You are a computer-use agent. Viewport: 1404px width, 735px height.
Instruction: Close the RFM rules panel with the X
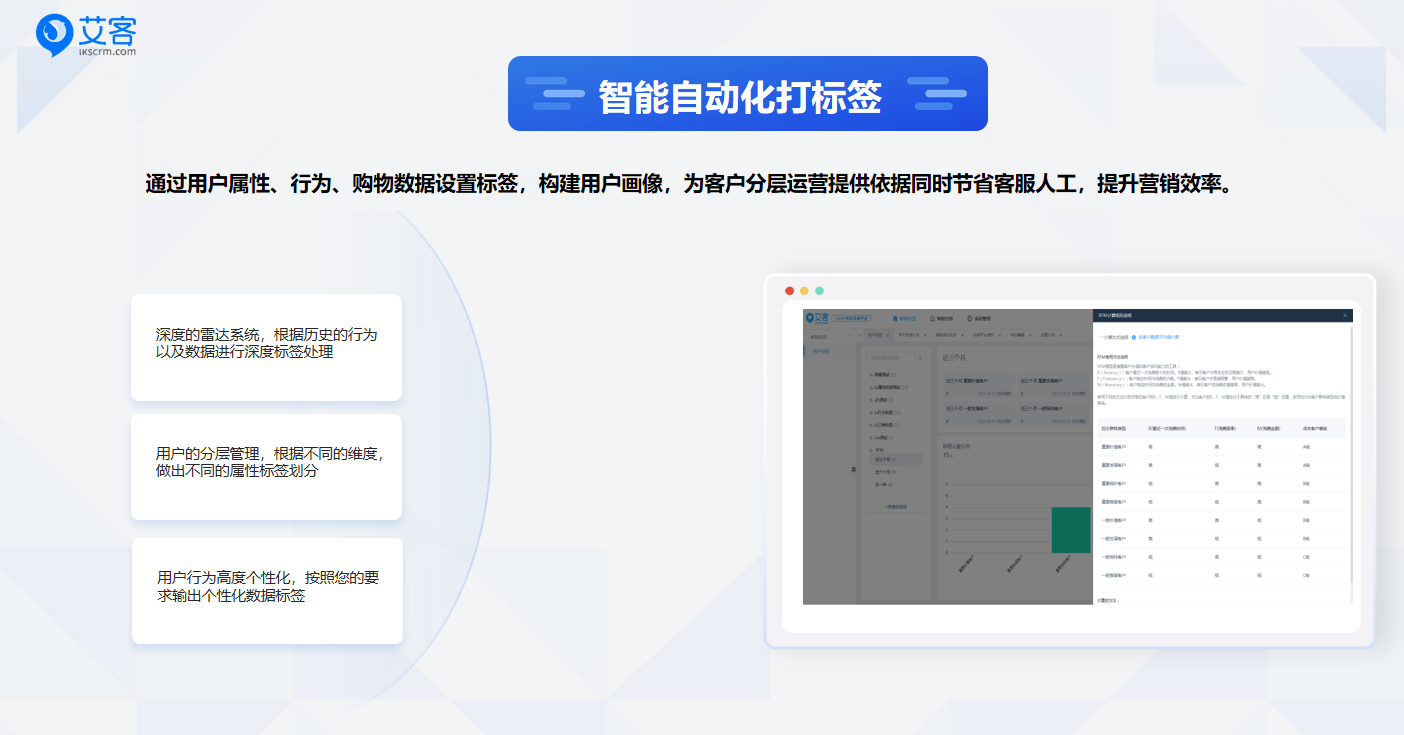[1344, 315]
